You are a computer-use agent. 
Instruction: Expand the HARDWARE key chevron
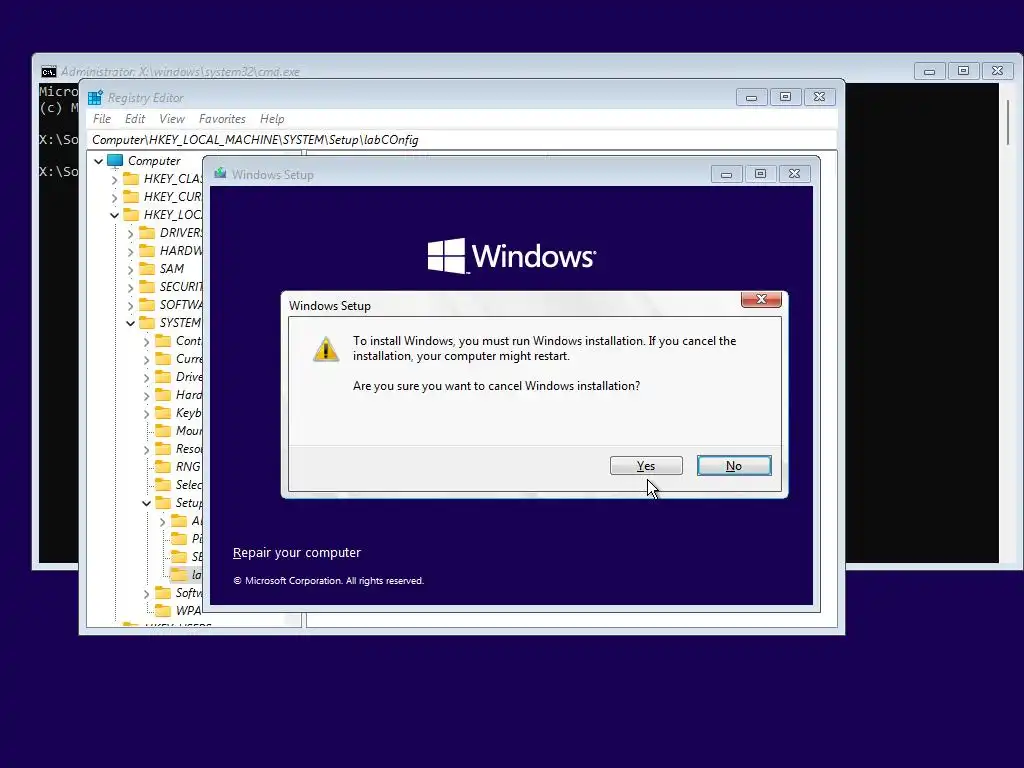click(x=130, y=251)
